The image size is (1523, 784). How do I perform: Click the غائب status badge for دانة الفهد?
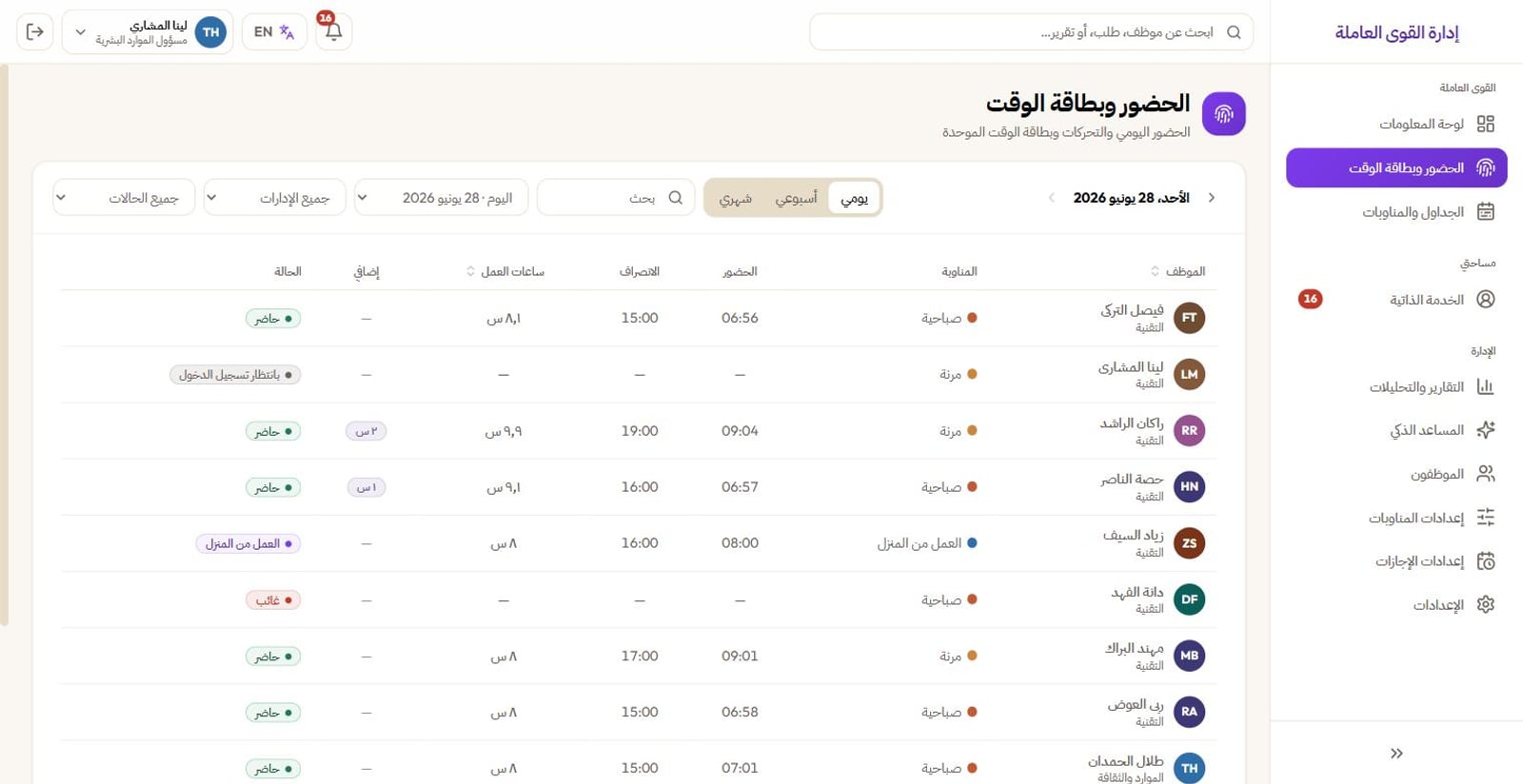click(273, 600)
